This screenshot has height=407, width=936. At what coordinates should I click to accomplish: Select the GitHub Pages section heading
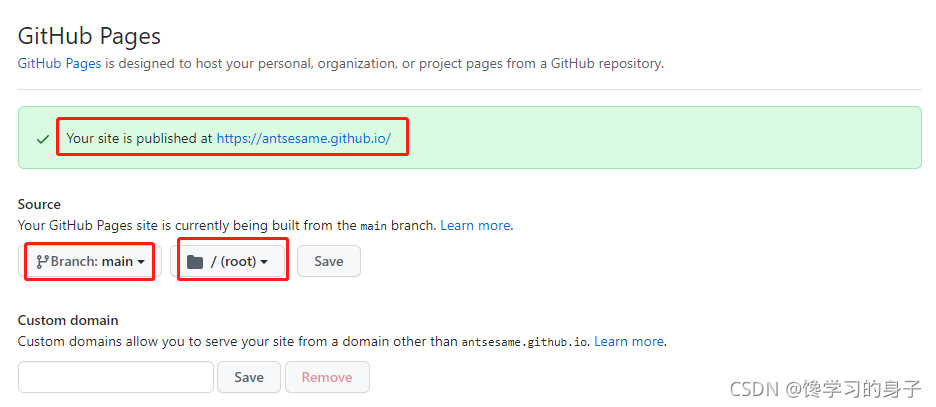pos(90,36)
